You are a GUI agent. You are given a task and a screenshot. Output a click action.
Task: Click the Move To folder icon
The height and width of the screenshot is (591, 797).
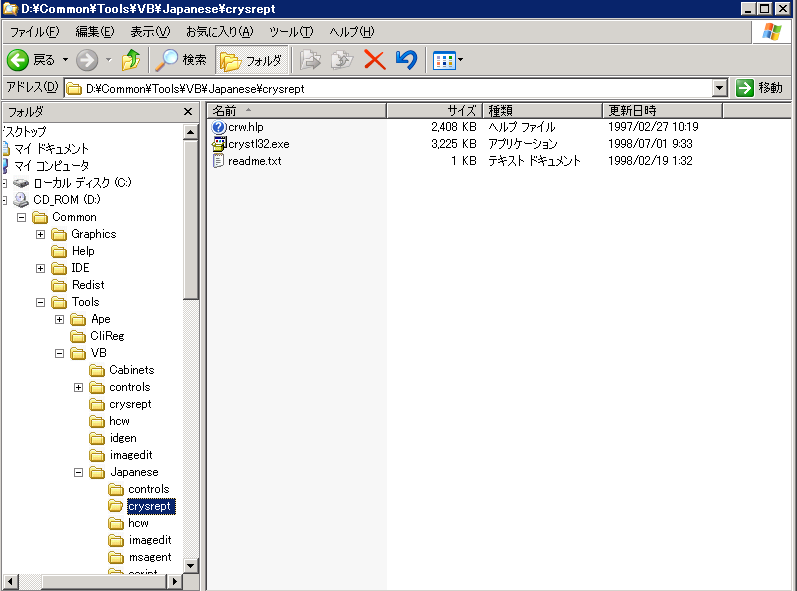[x=310, y=60]
